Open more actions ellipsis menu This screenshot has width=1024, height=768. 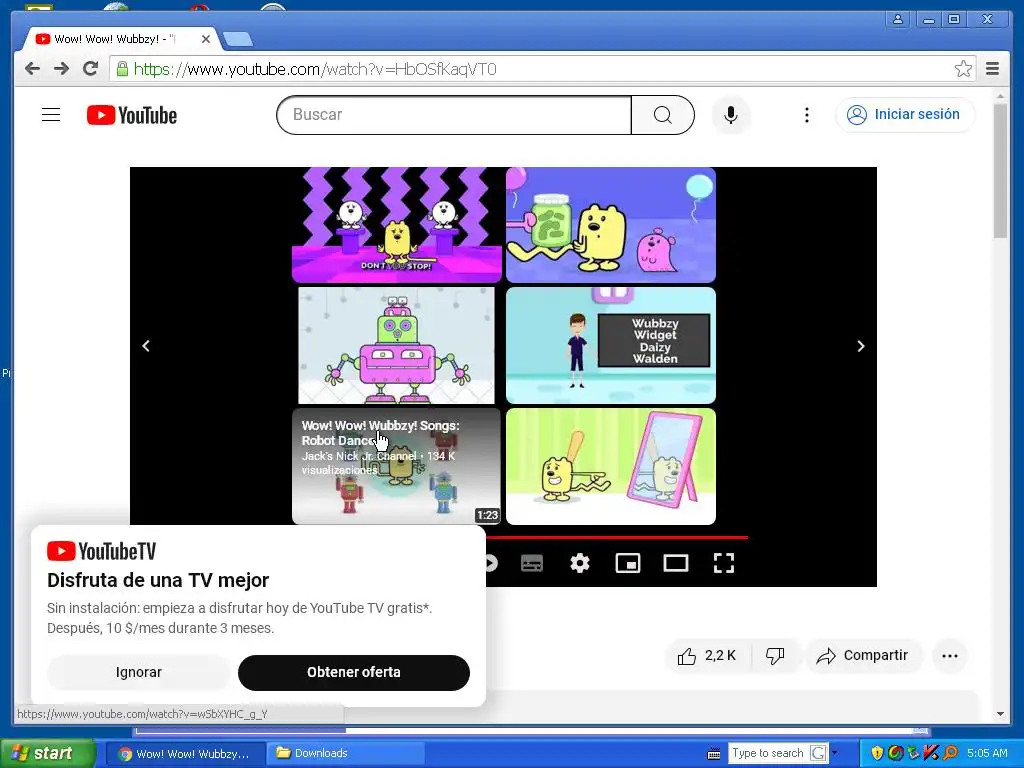pyautogui.click(x=950, y=656)
